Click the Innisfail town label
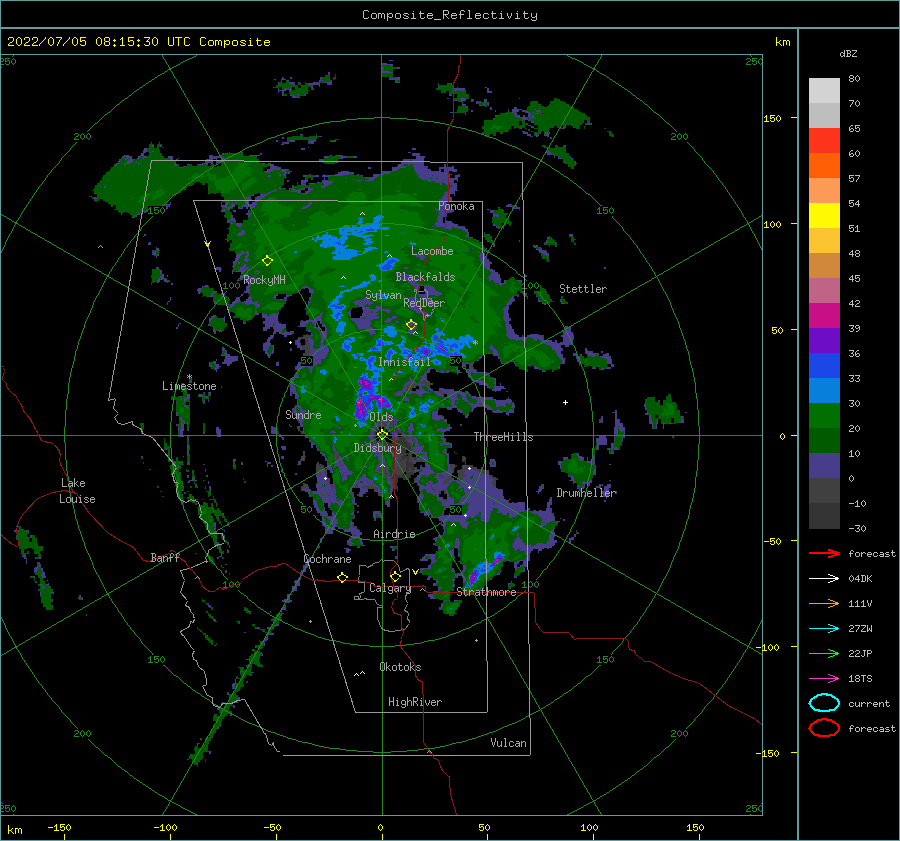The width and height of the screenshot is (900, 841). [x=404, y=362]
